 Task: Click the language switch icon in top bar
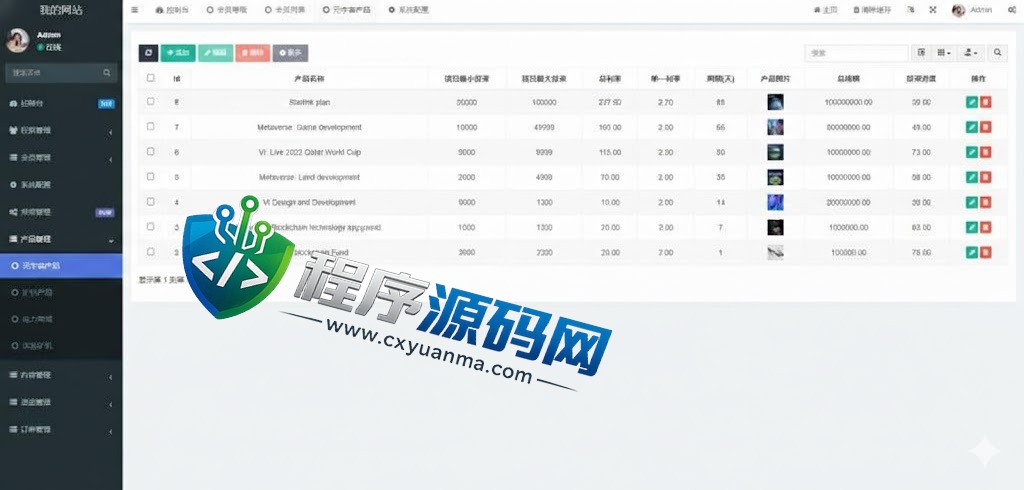click(x=911, y=10)
